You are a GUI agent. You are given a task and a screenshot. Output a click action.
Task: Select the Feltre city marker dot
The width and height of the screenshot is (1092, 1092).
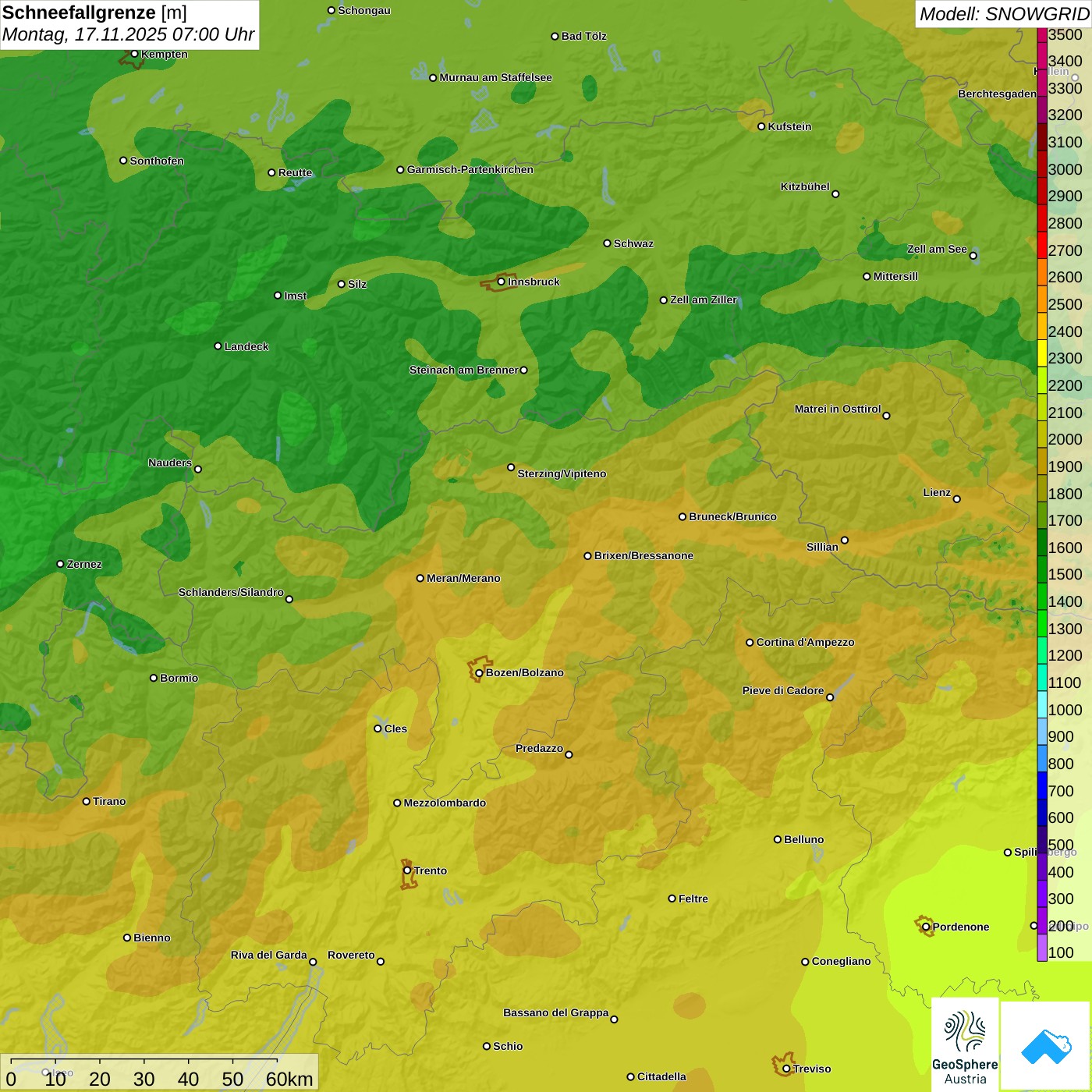(672, 899)
